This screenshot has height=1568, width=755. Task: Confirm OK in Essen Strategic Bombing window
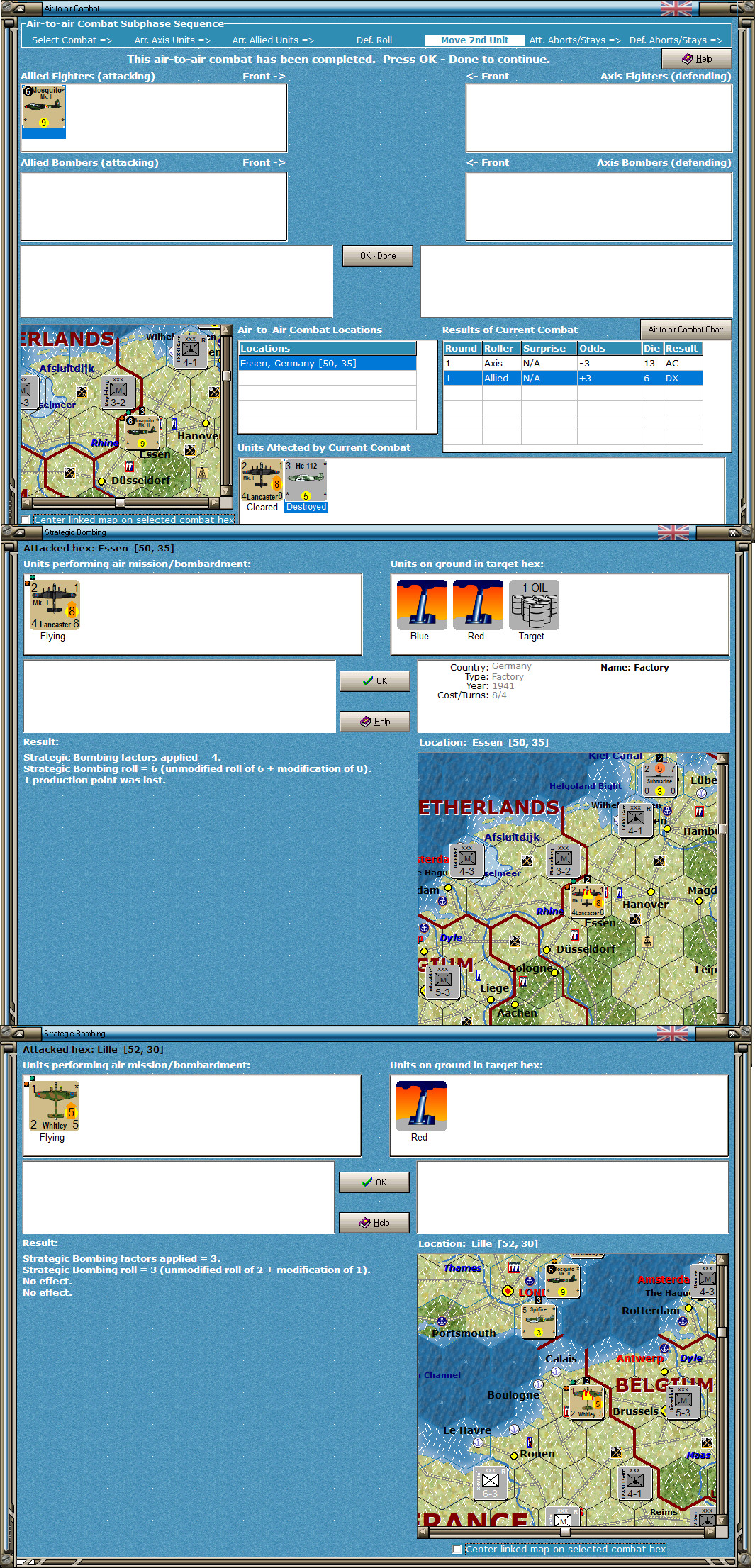[375, 681]
